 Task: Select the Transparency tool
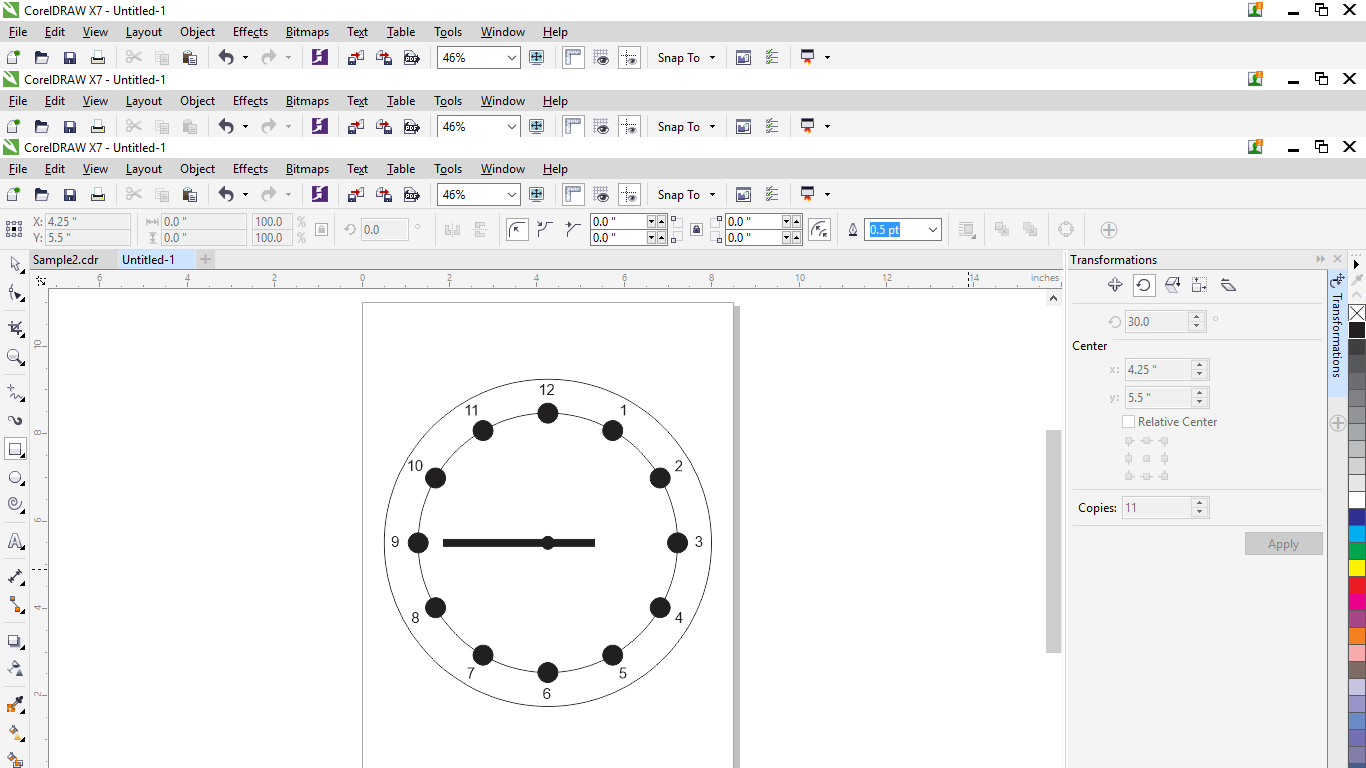15,668
